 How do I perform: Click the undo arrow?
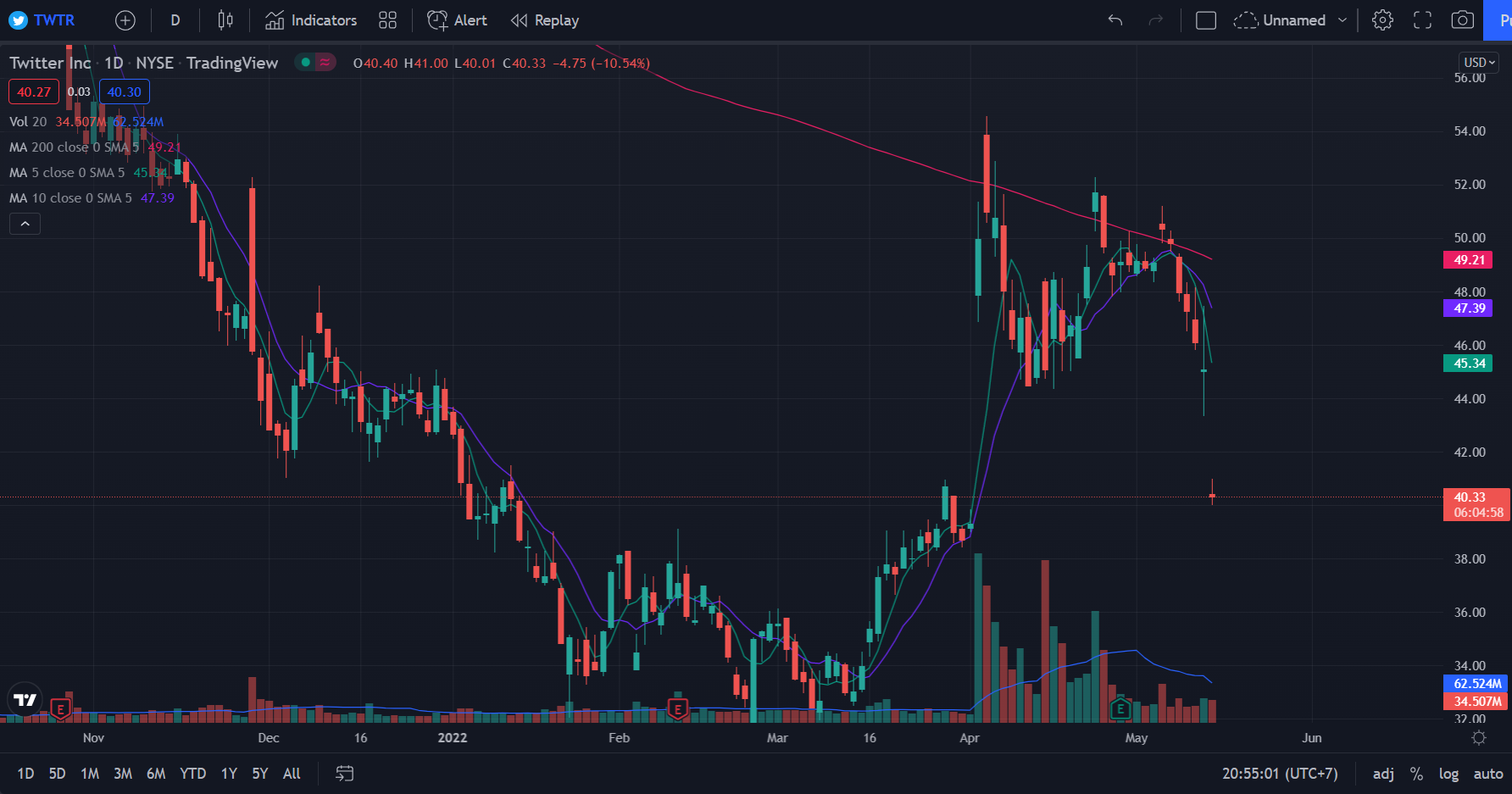click(1115, 20)
